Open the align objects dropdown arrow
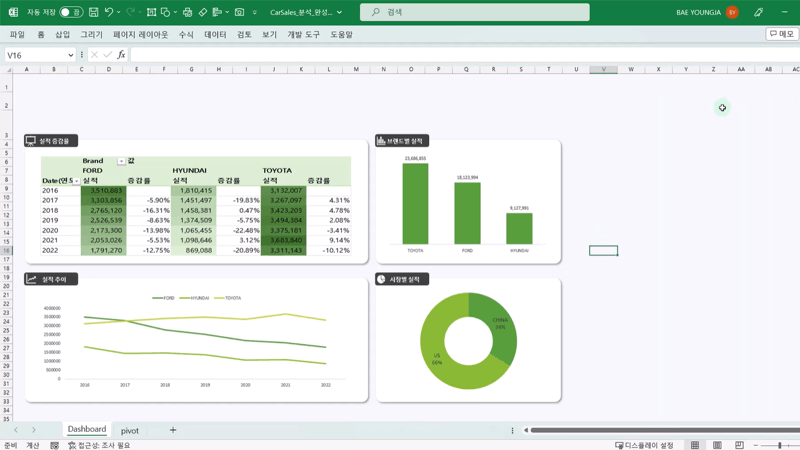This screenshot has height=450, width=800. (227, 12)
